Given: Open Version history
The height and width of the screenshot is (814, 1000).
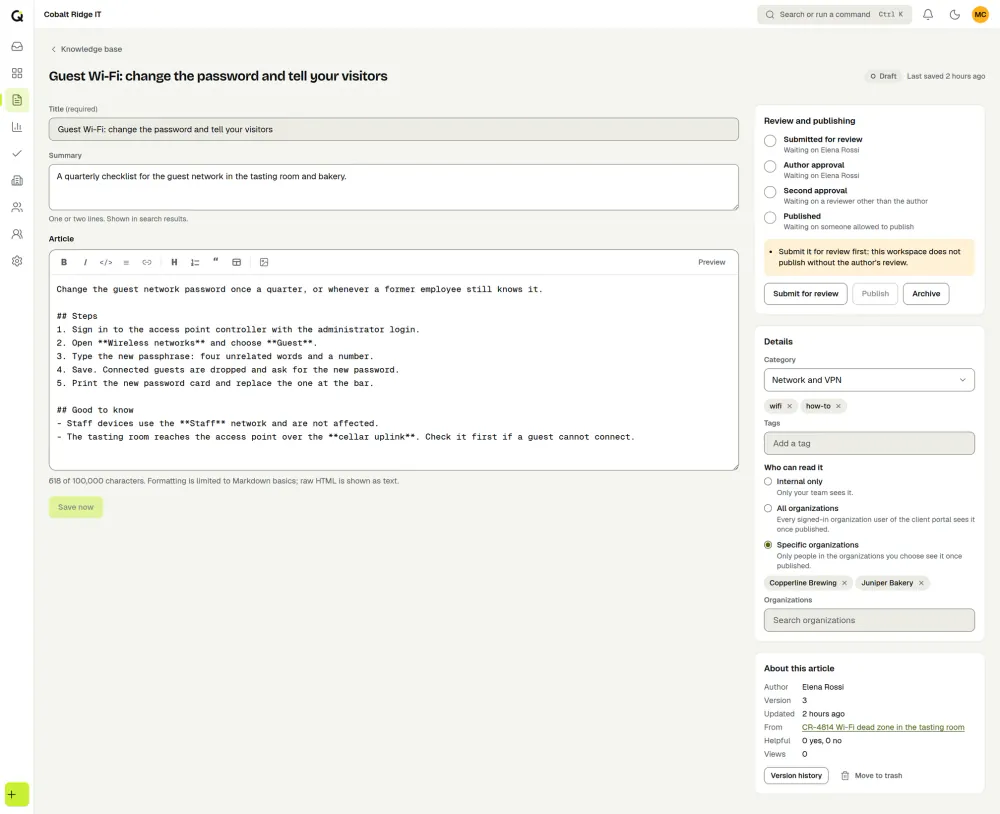Looking at the screenshot, I should (796, 776).
